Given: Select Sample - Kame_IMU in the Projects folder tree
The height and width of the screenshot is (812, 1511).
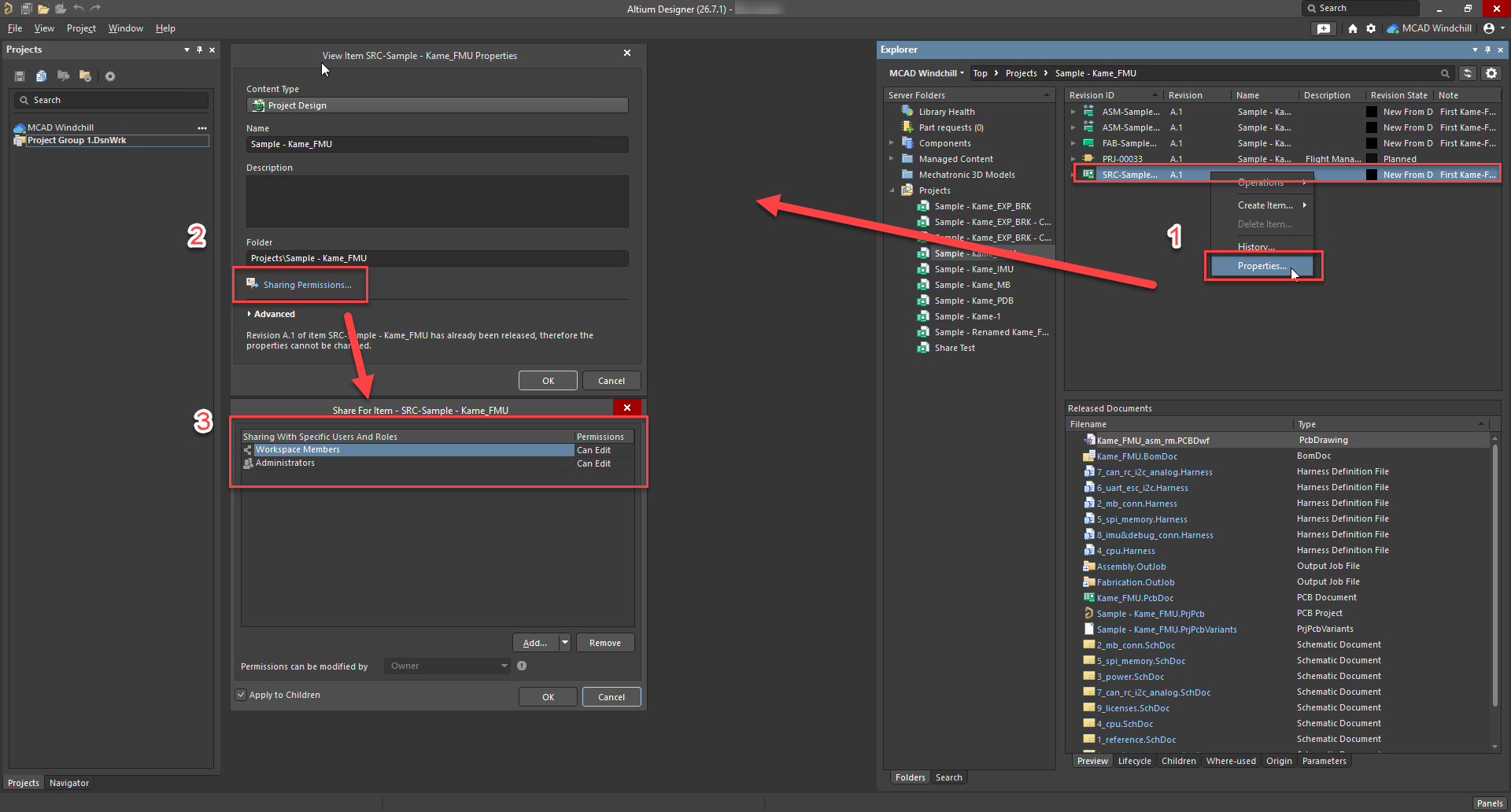Looking at the screenshot, I should pyautogui.click(x=973, y=269).
